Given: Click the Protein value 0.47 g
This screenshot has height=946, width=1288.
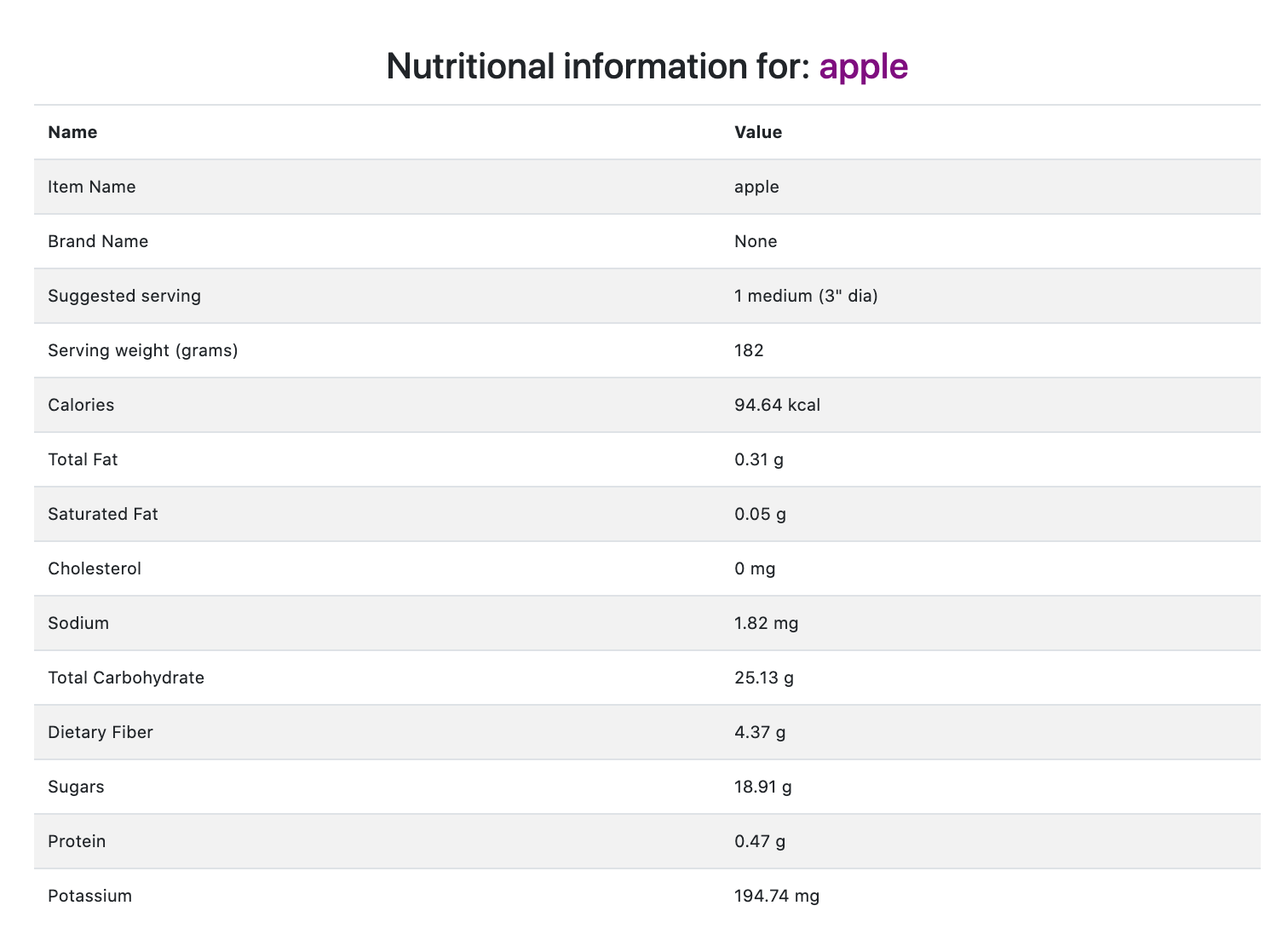Looking at the screenshot, I should coord(760,841).
